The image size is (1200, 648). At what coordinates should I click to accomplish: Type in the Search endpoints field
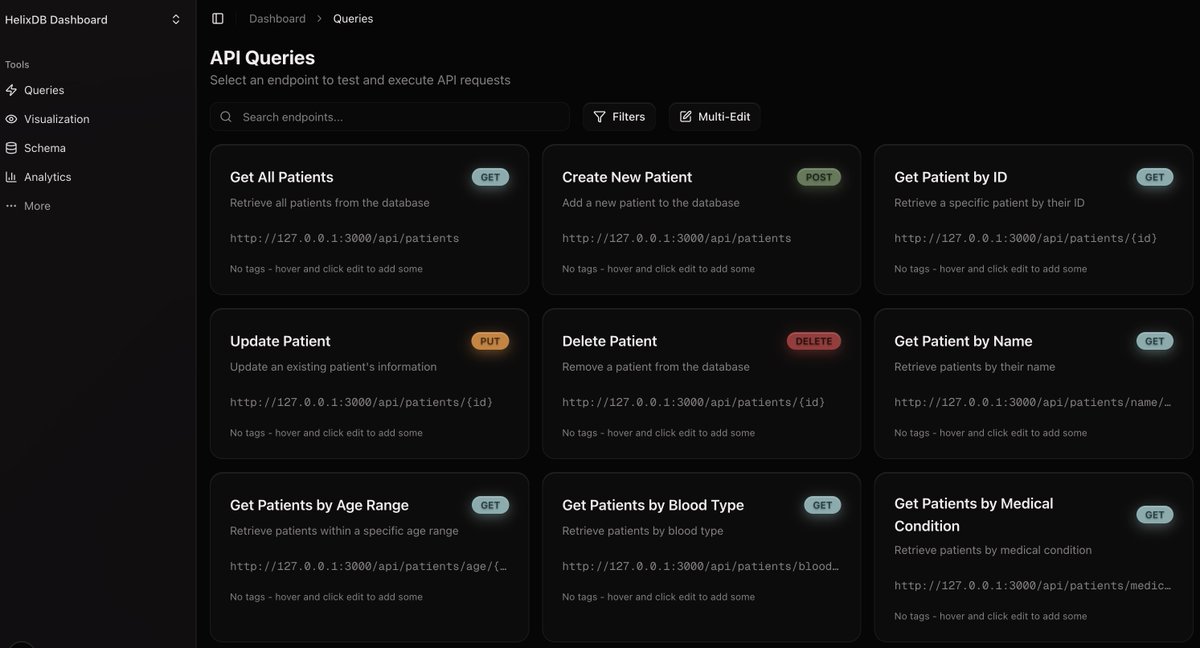click(x=400, y=117)
